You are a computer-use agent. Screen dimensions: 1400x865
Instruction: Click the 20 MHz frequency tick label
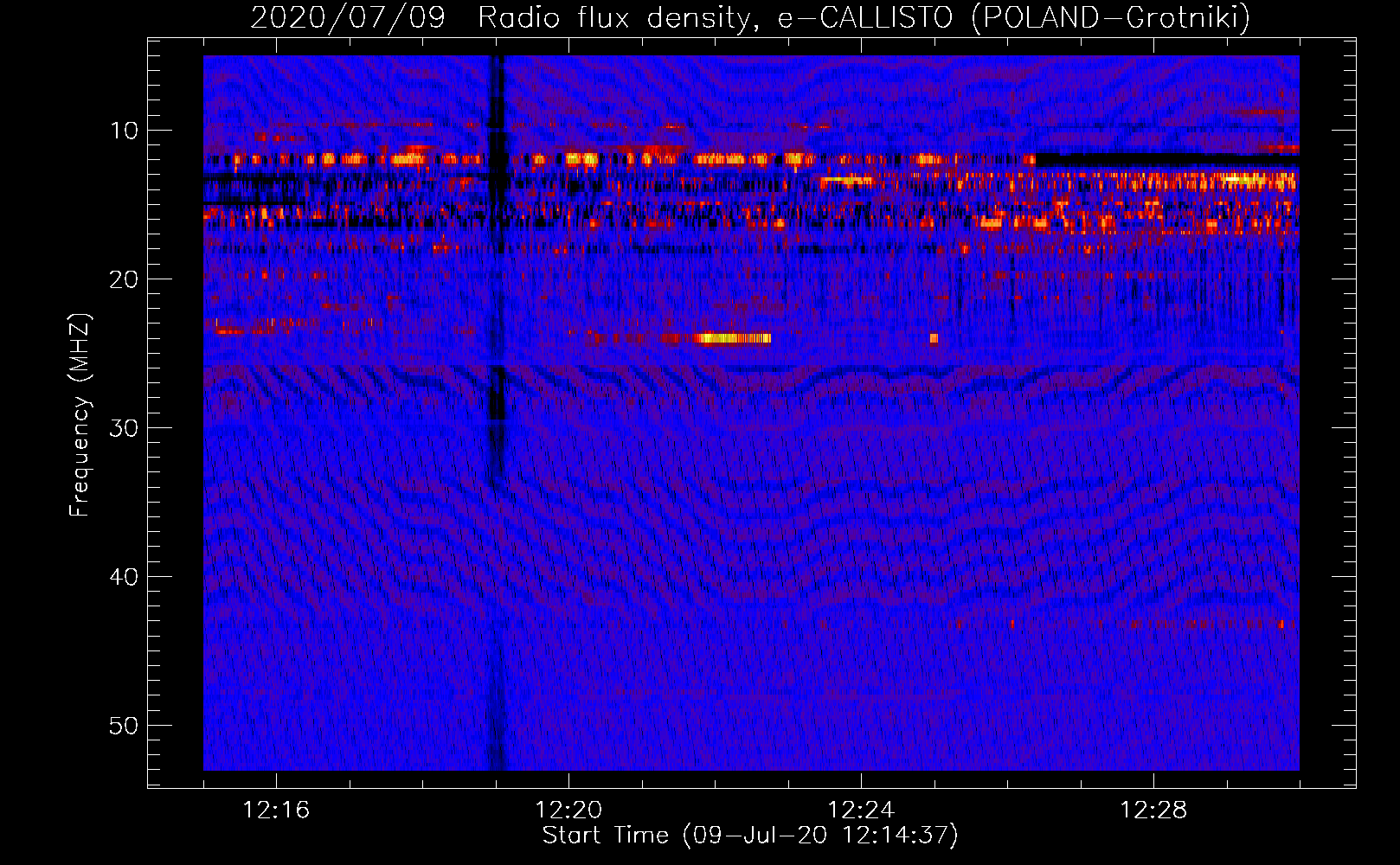coord(125,279)
